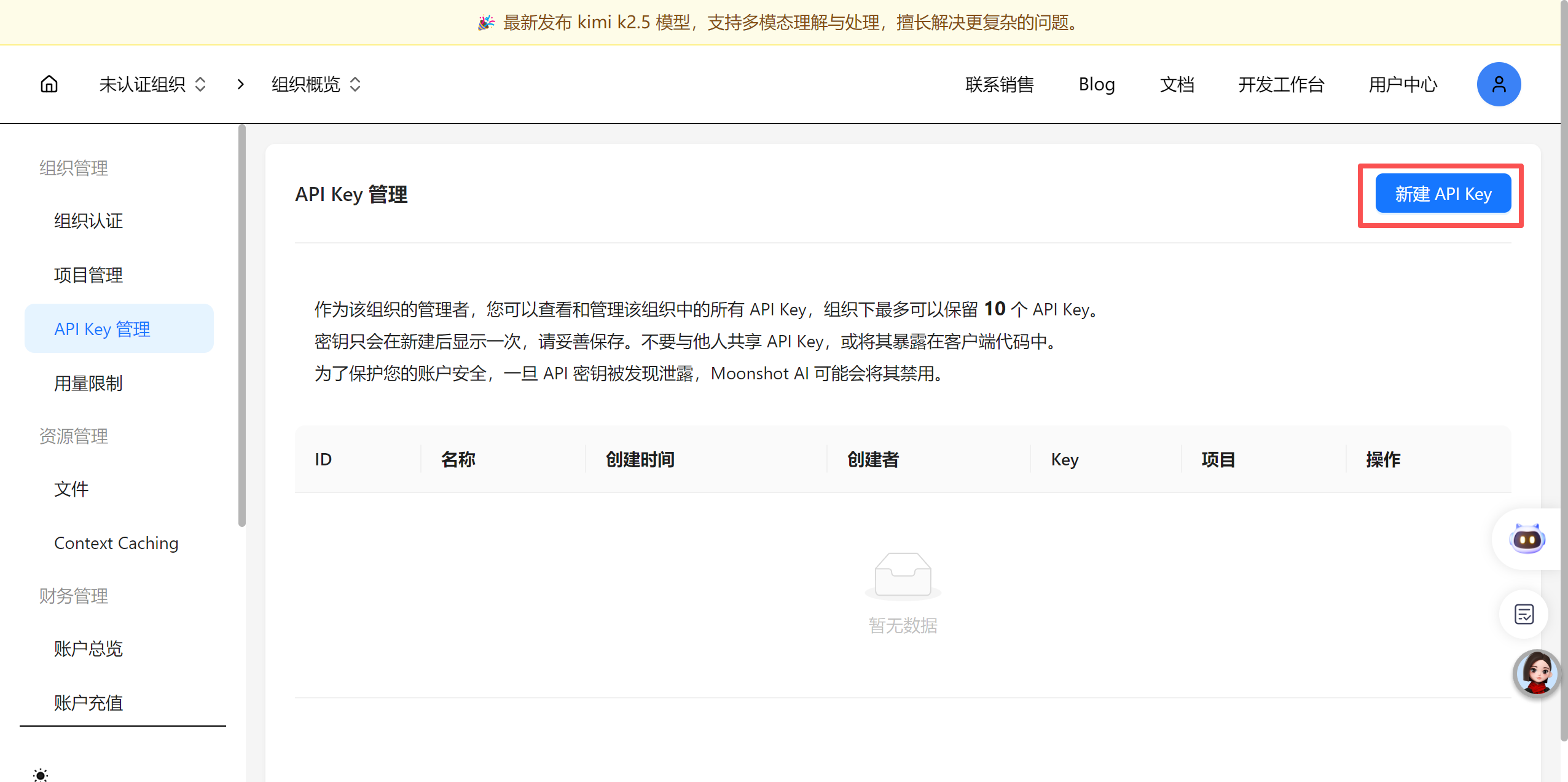Open the customer service avatar icon
1568x782 pixels.
[x=1537, y=673]
